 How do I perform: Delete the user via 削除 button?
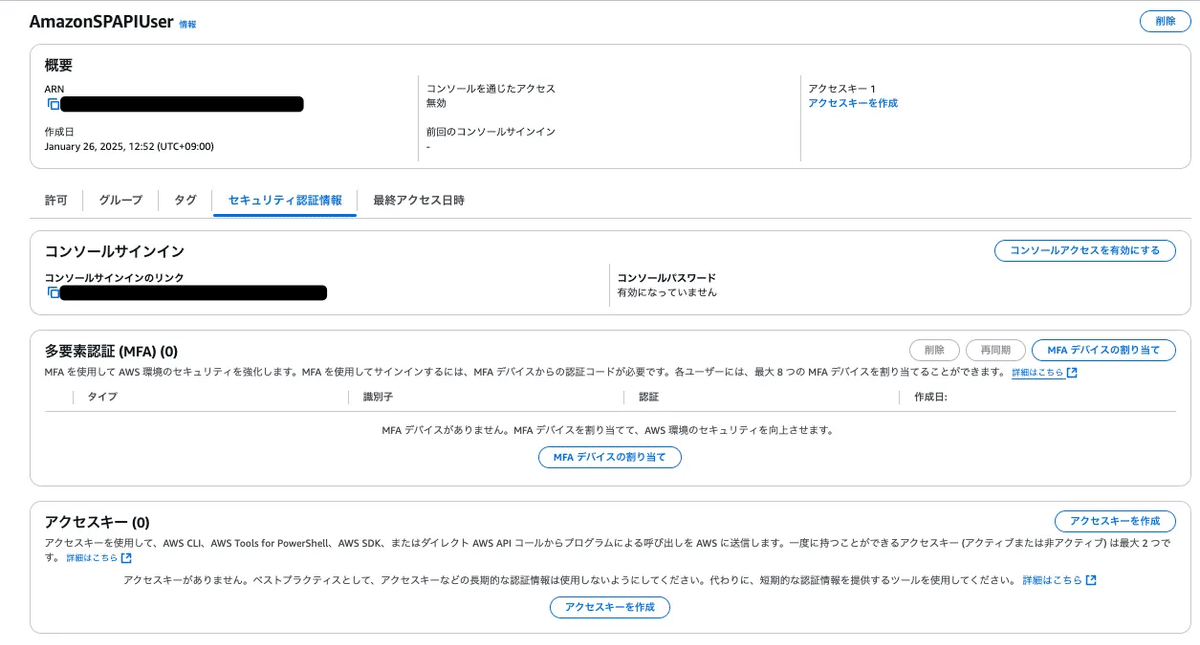click(x=1164, y=20)
